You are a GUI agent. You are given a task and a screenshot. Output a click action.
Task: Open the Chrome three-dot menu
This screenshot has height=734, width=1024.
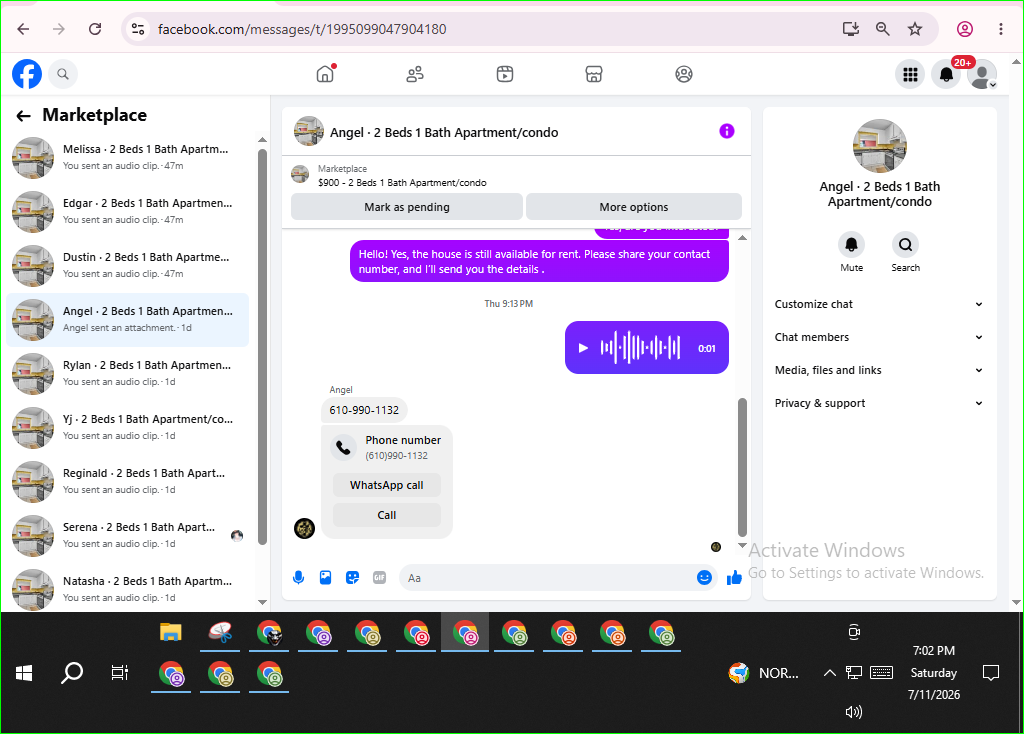pos(1000,29)
